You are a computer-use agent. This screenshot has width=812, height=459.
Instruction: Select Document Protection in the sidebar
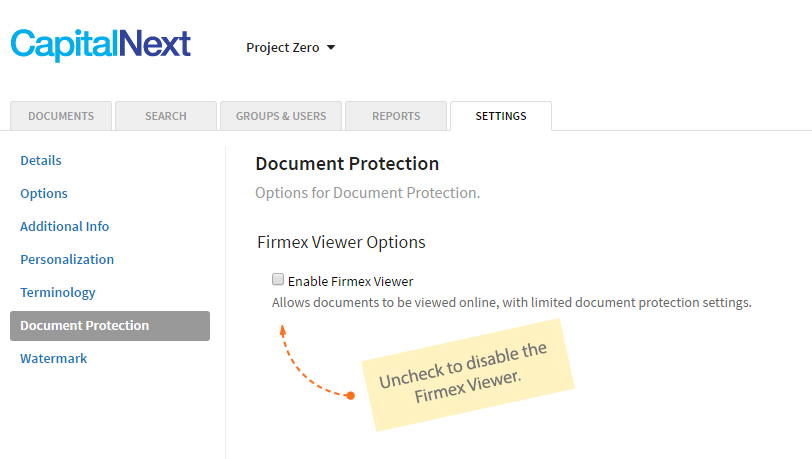pyautogui.click(x=110, y=326)
